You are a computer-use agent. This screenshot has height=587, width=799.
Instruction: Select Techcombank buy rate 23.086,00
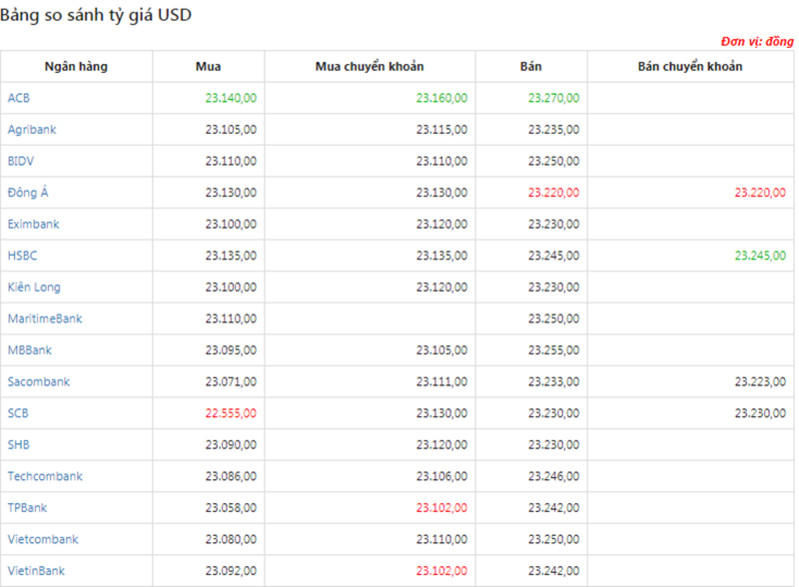coord(231,476)
